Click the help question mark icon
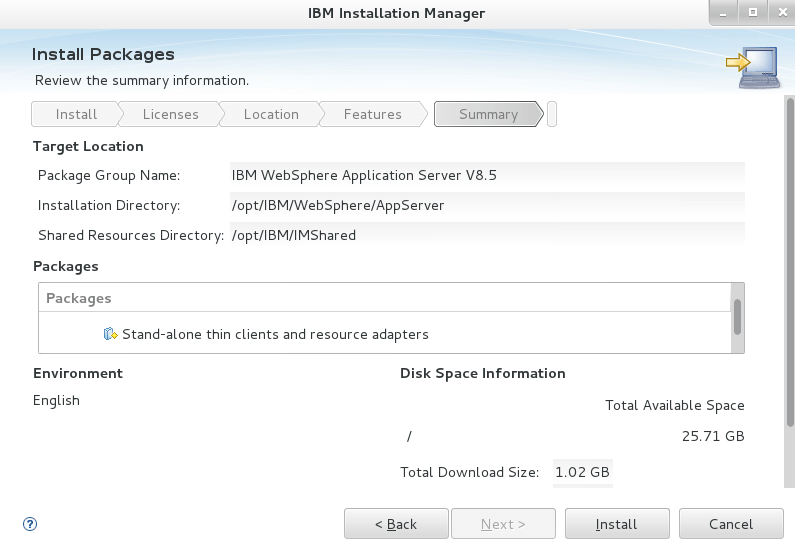 point(30,524)
